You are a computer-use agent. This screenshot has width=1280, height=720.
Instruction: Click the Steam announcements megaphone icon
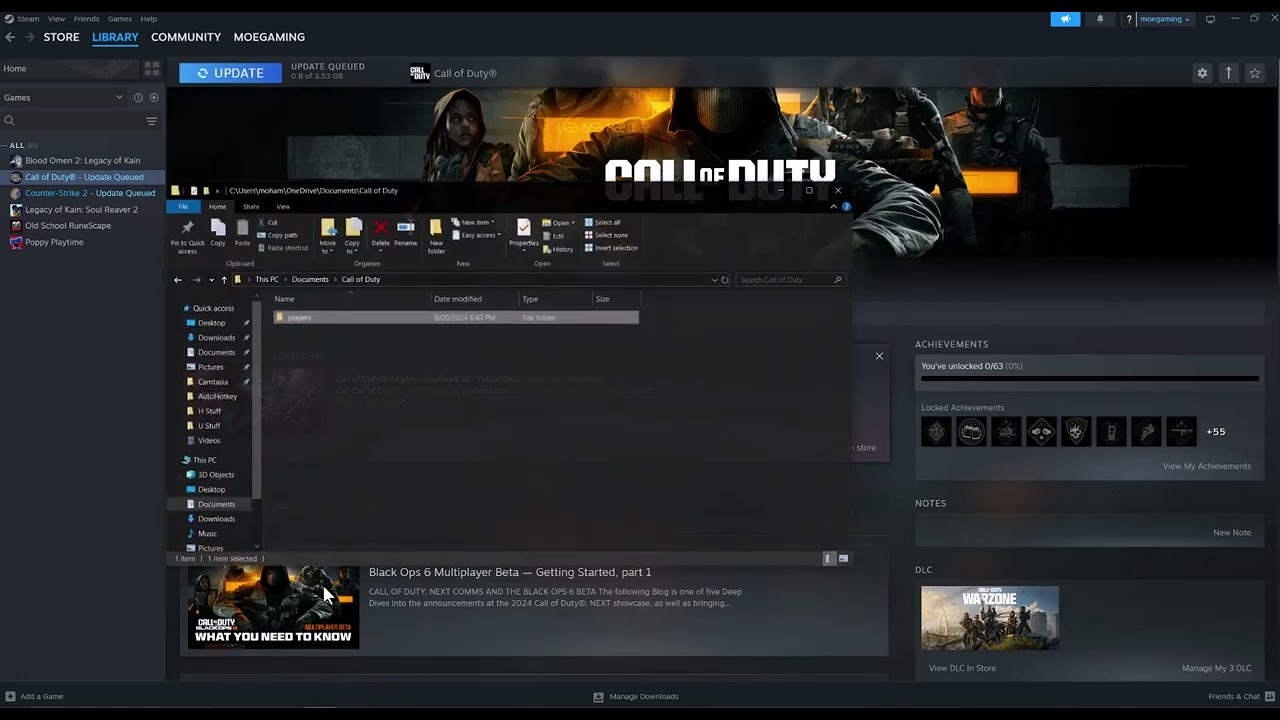pos(1065,19)
